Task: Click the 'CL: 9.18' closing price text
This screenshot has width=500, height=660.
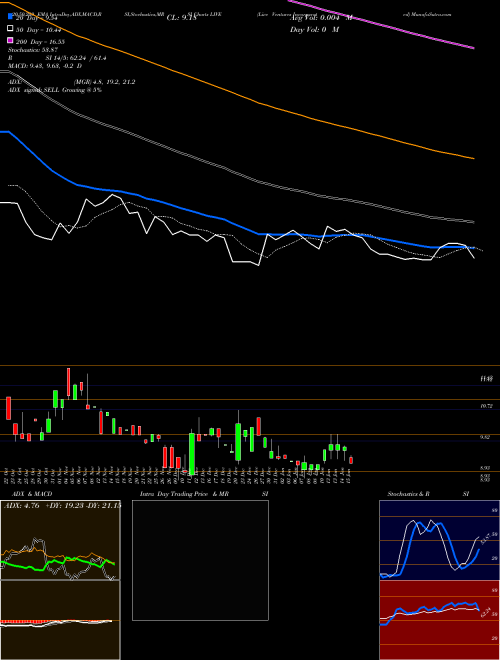Action: [x=181, y=18]
